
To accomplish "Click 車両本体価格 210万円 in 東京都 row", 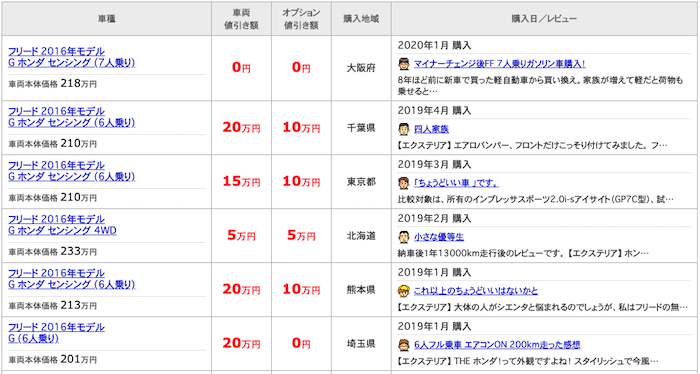I will coord(53,198).
